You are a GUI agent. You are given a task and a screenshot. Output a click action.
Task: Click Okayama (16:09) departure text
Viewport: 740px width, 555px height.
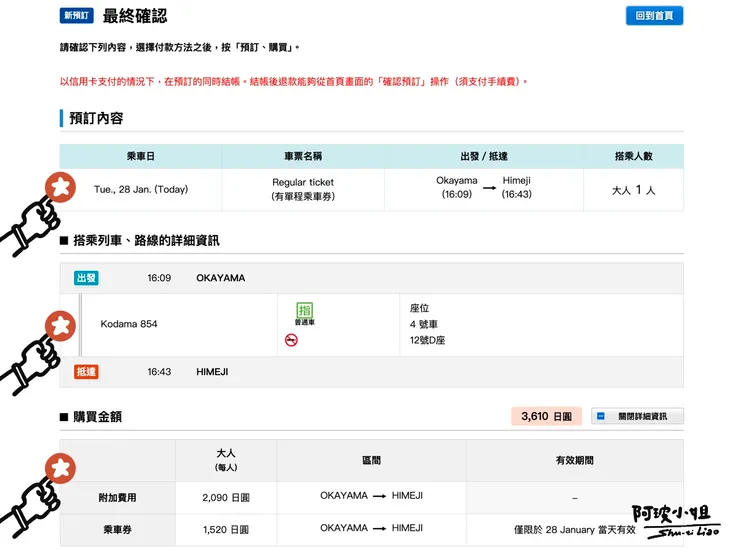click(456, 187)
